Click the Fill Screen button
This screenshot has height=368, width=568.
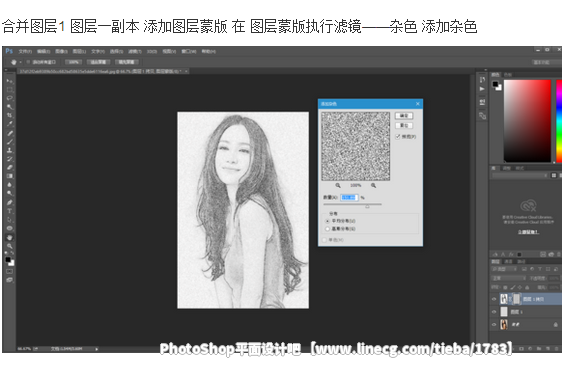click(x=126, y=62)
